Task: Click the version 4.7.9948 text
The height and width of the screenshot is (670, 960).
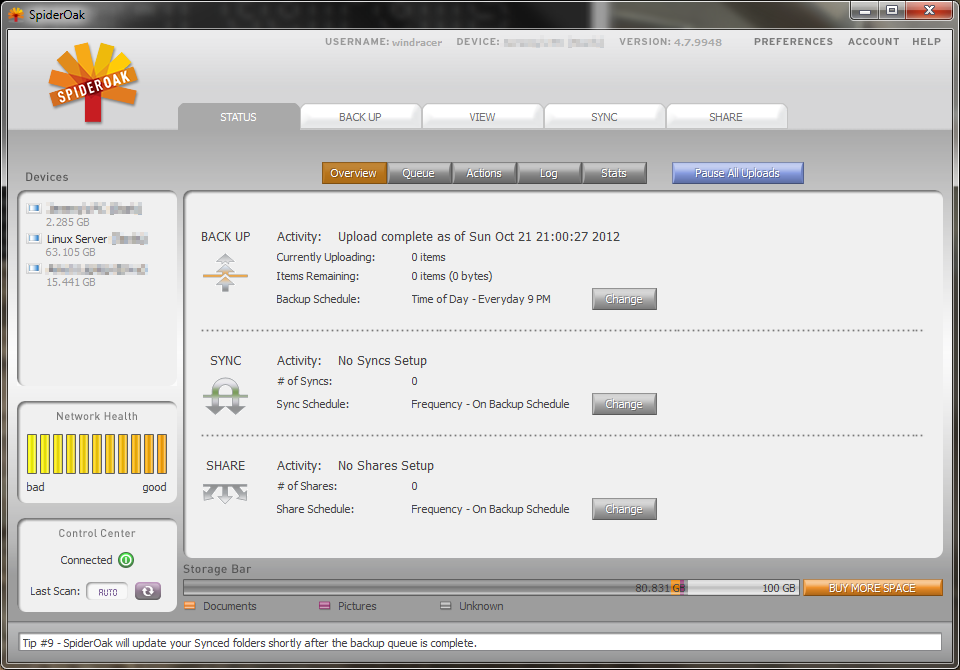Action: (698, 42)
